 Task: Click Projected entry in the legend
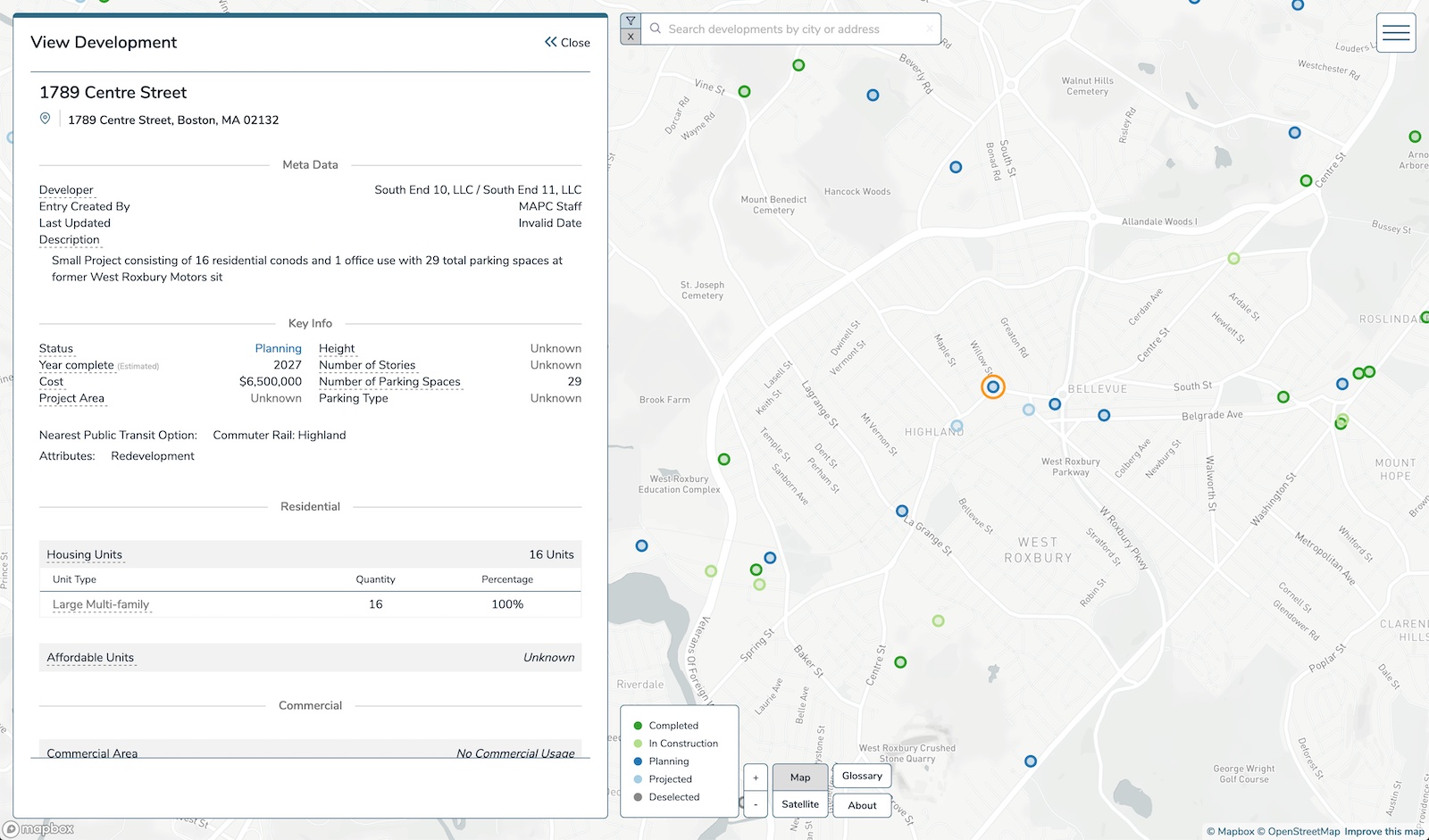pos(662,779)
